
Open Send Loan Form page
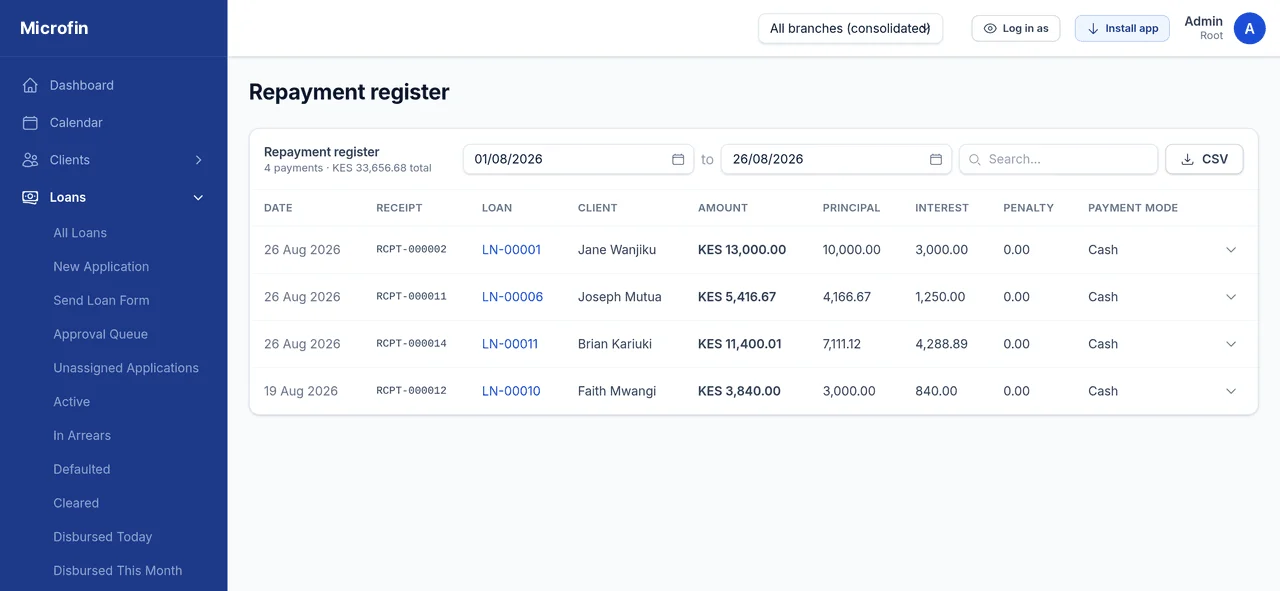click(101, 300)
